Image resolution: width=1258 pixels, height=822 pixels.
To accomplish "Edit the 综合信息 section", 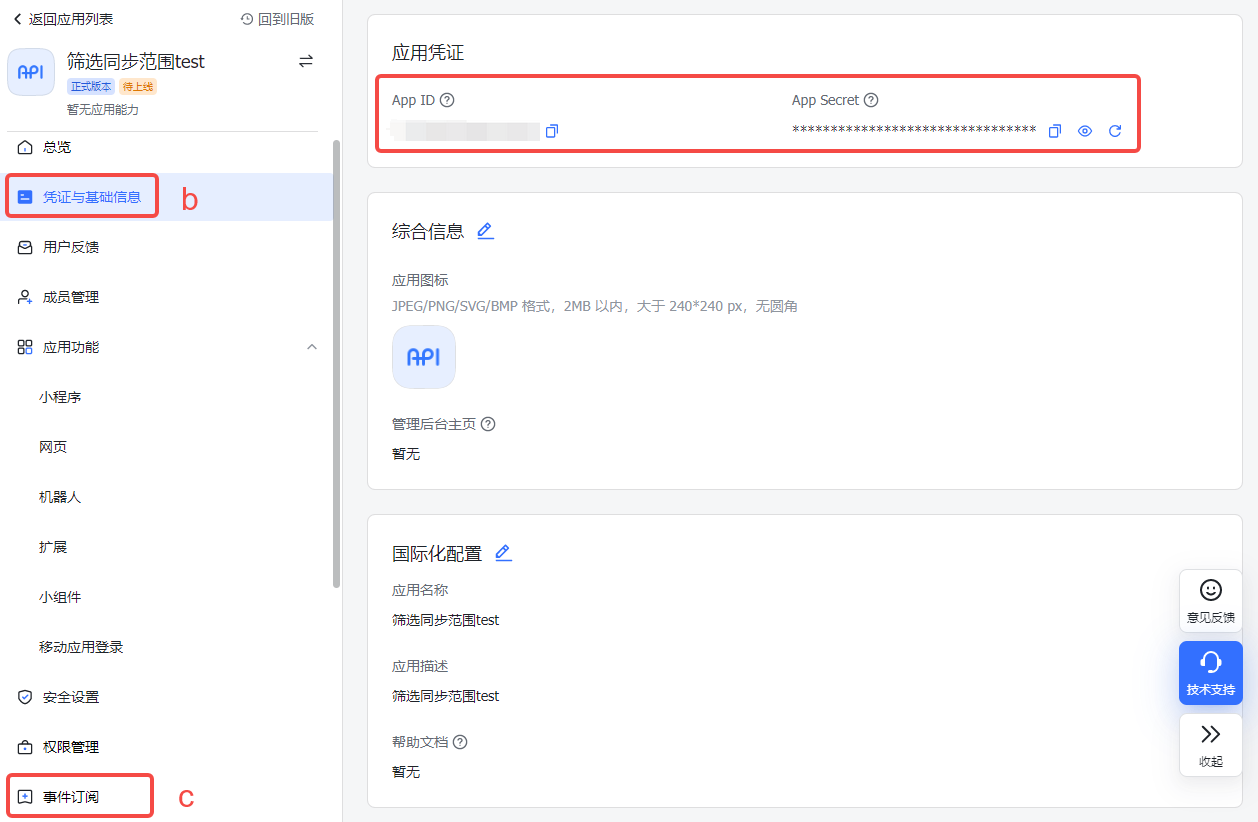I will 485,231.
